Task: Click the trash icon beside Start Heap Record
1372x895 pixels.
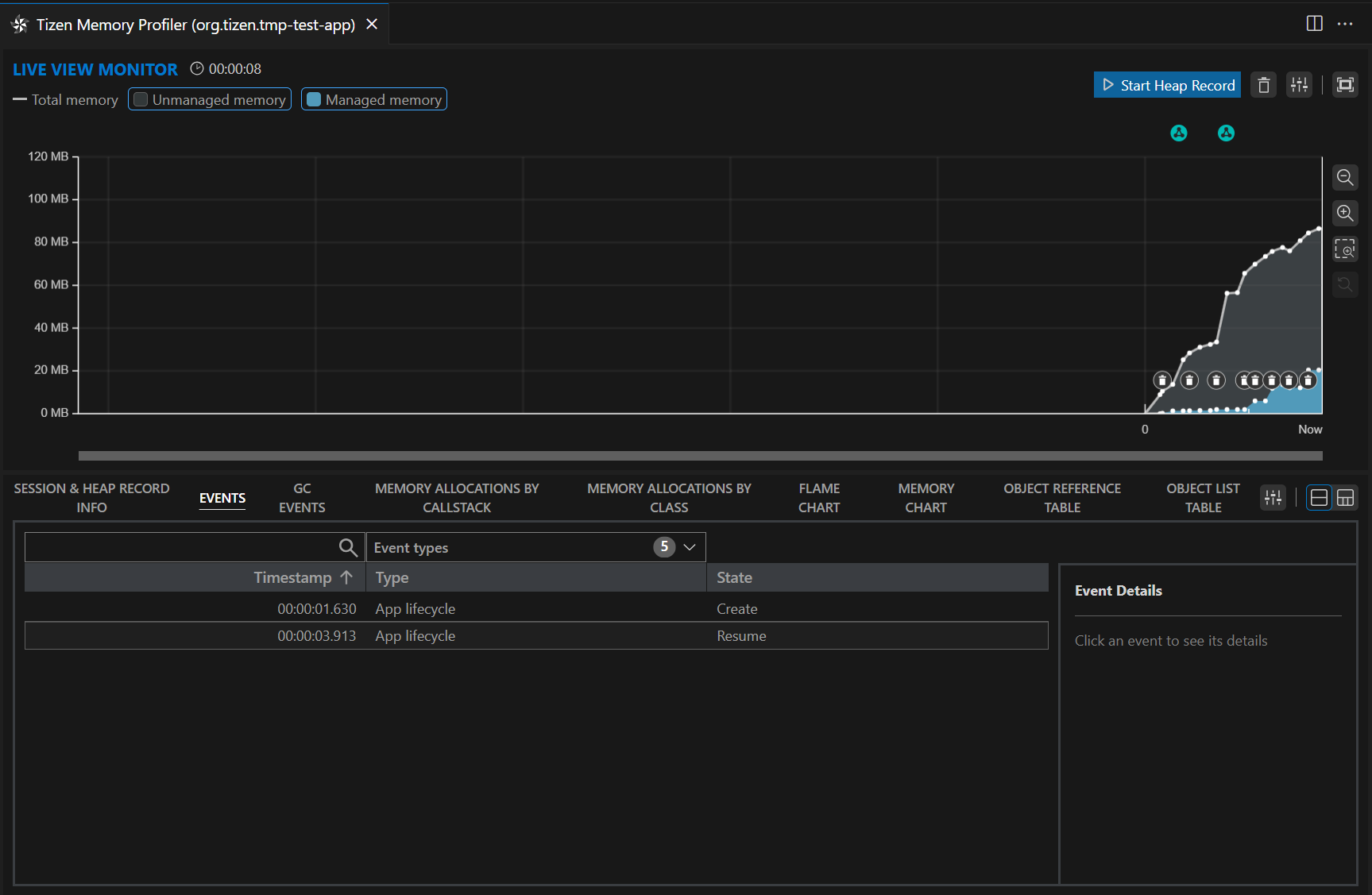Action: tap(1263, 85)
